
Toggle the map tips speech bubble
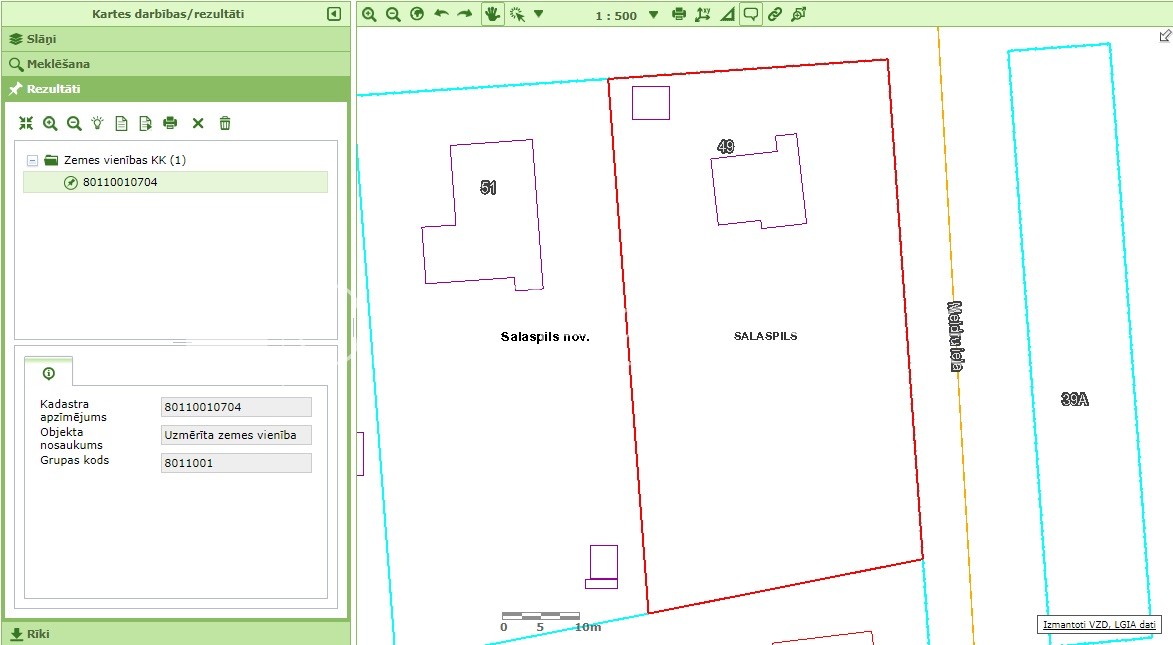pyautogui.click(x=750, y=14)
